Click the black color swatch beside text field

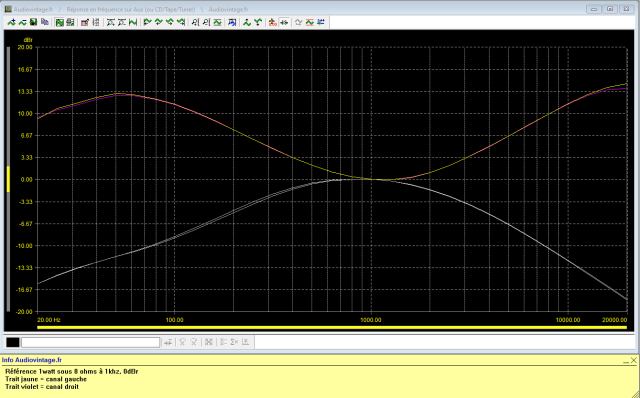13,342
